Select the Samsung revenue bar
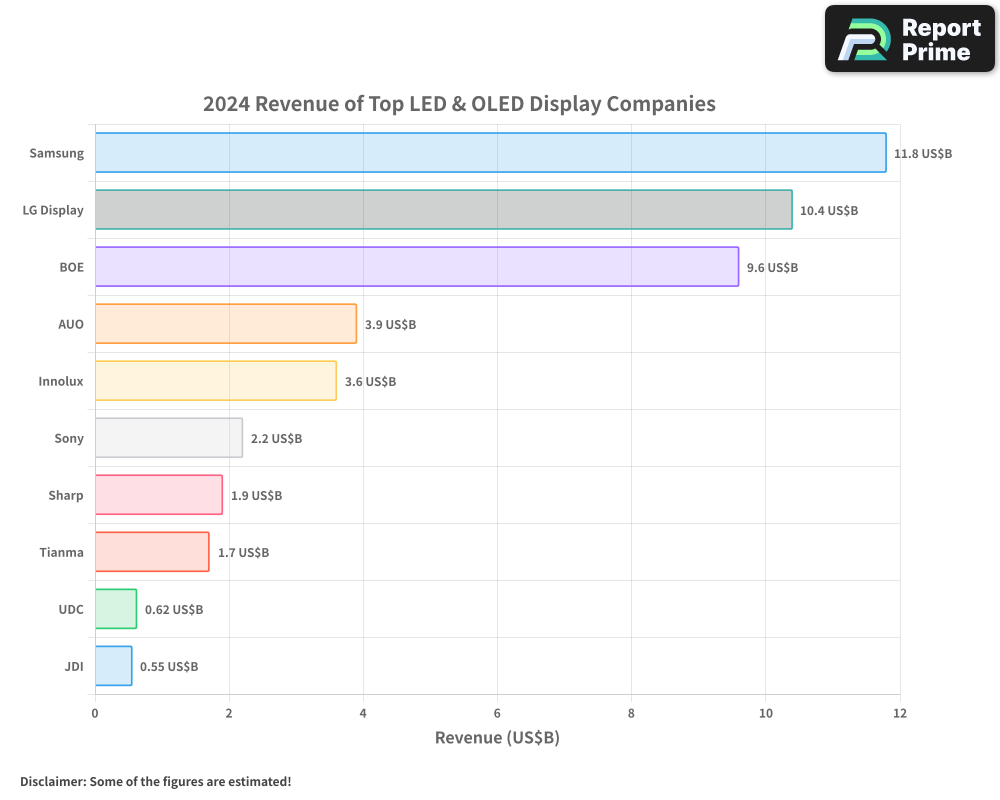 [490, 153]
